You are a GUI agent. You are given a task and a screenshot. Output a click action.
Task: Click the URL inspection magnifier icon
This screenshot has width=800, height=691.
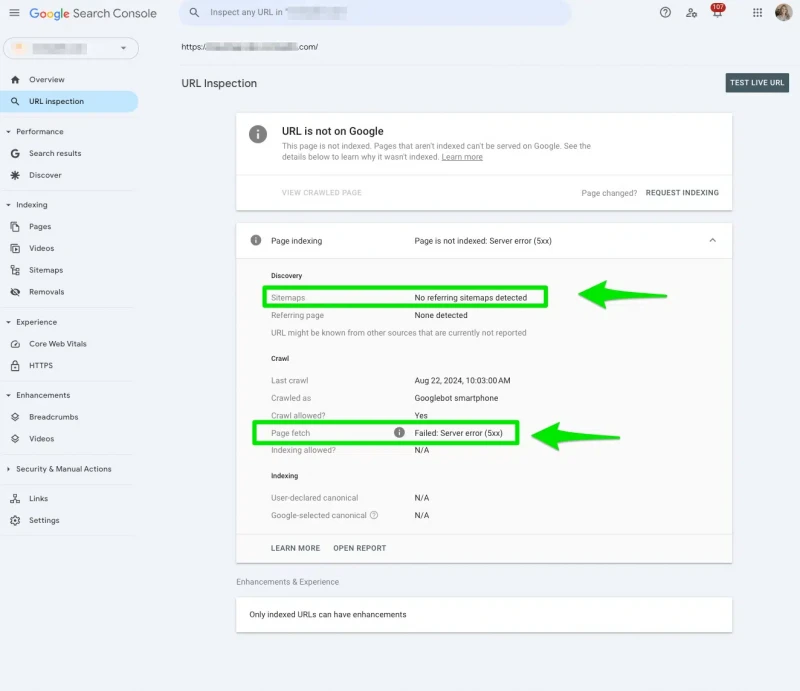click(x=15, y=102)
